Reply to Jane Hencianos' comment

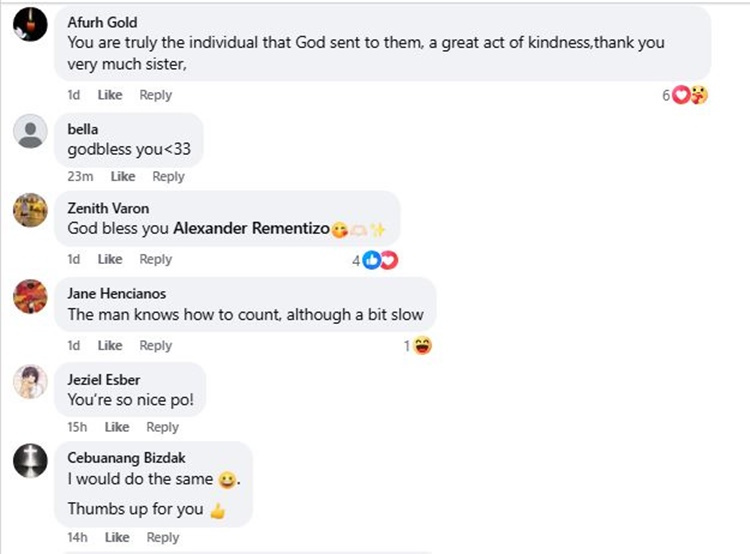[x=155, y=345]
